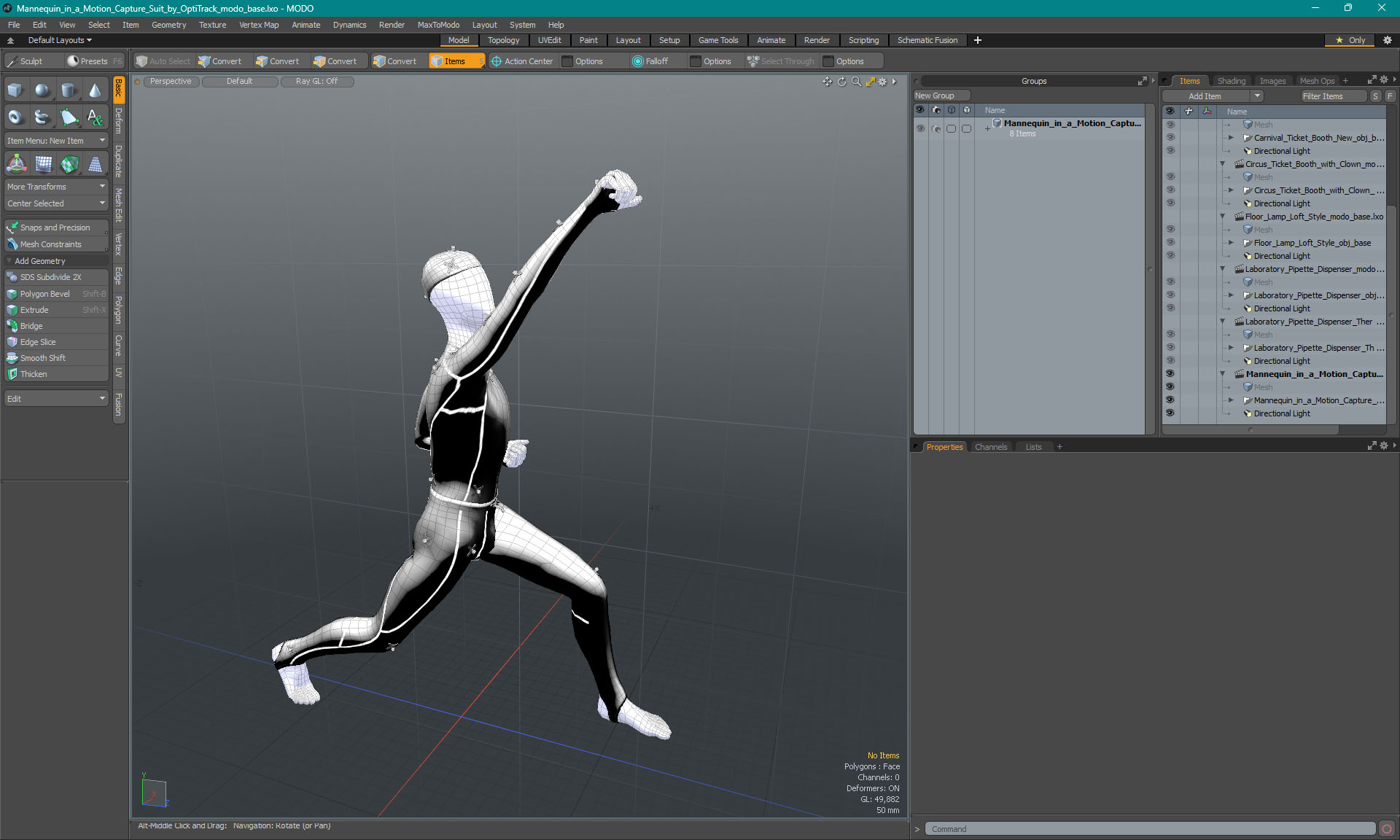The height and width of the screenshot is (840, 1400).
Task: Click the Add Item button
Action: click(x=1205, y=96)
